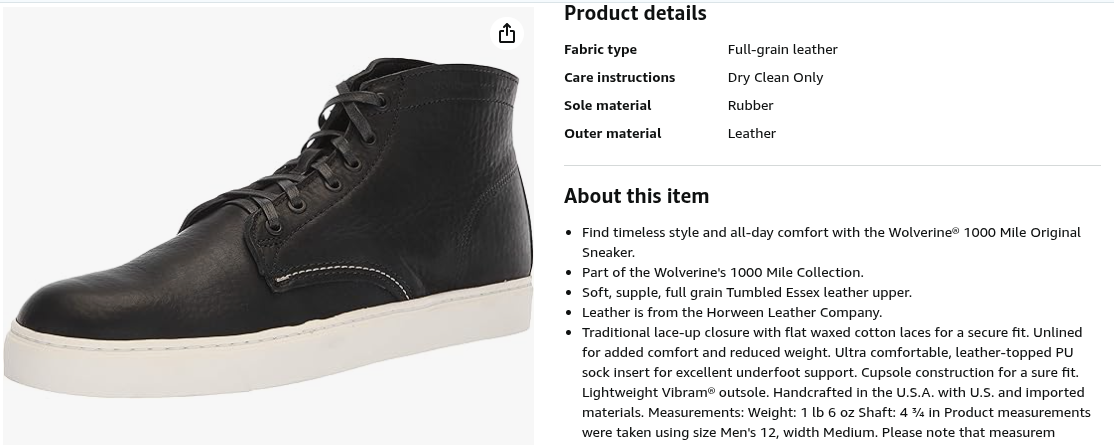Select the Horween Leather Company bullet
The height and width of the screenshot is (445, 1114).
732,312
